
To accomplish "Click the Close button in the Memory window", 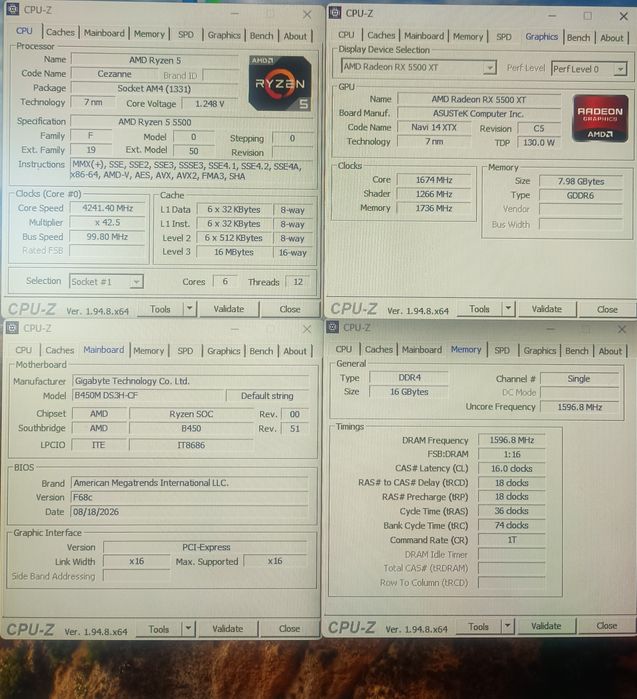I will click(x=607, y=625).
